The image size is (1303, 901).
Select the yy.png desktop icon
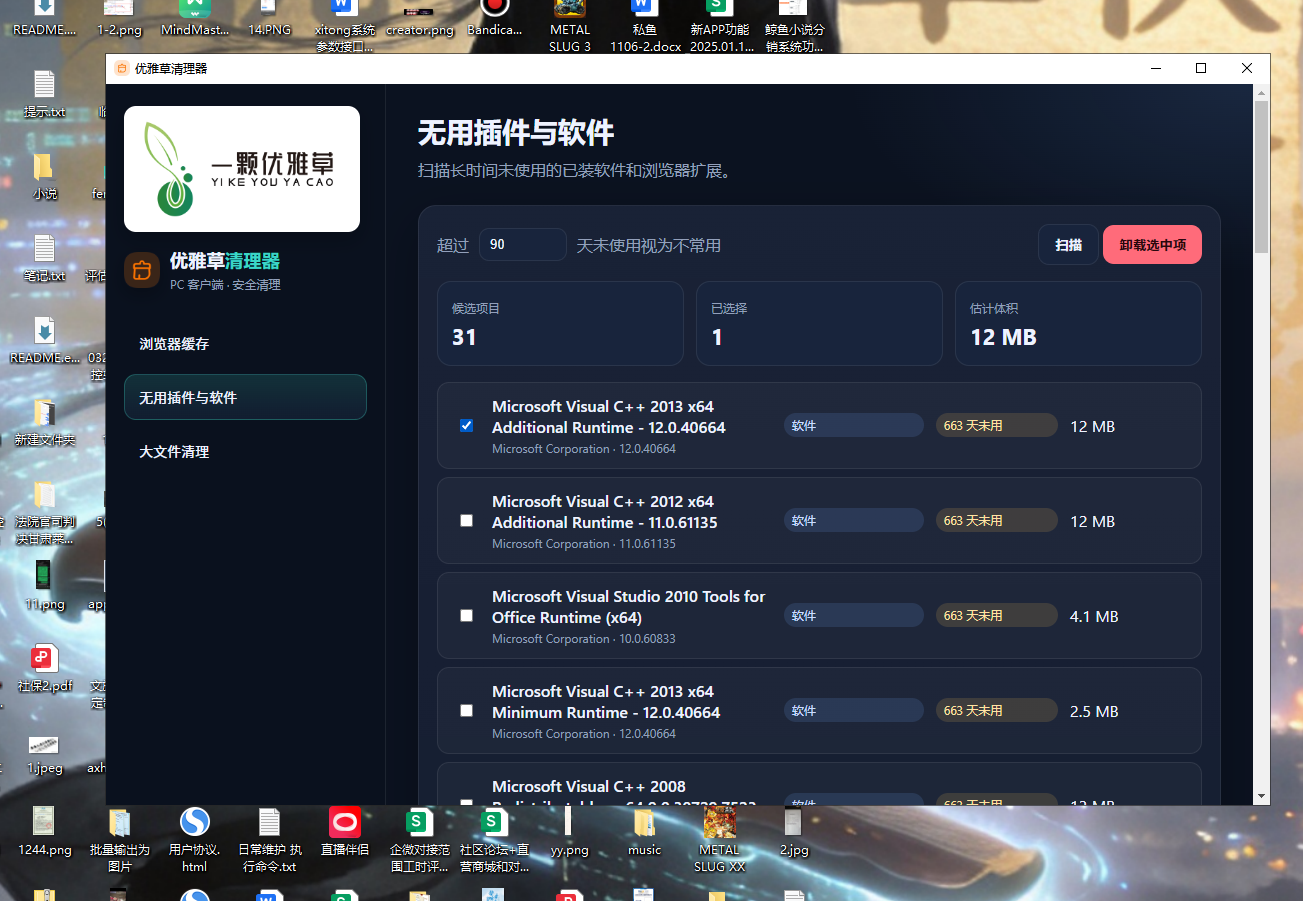569,832
